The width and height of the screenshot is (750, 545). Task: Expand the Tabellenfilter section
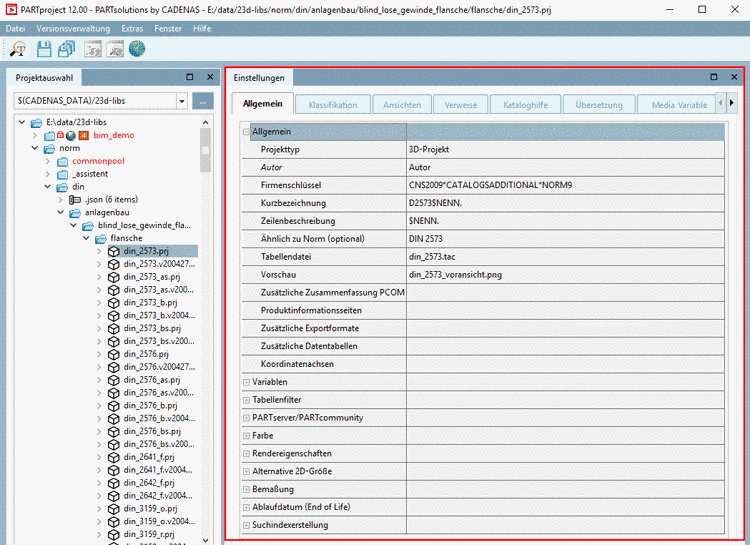pyautogui.click(x=247, y=400)
